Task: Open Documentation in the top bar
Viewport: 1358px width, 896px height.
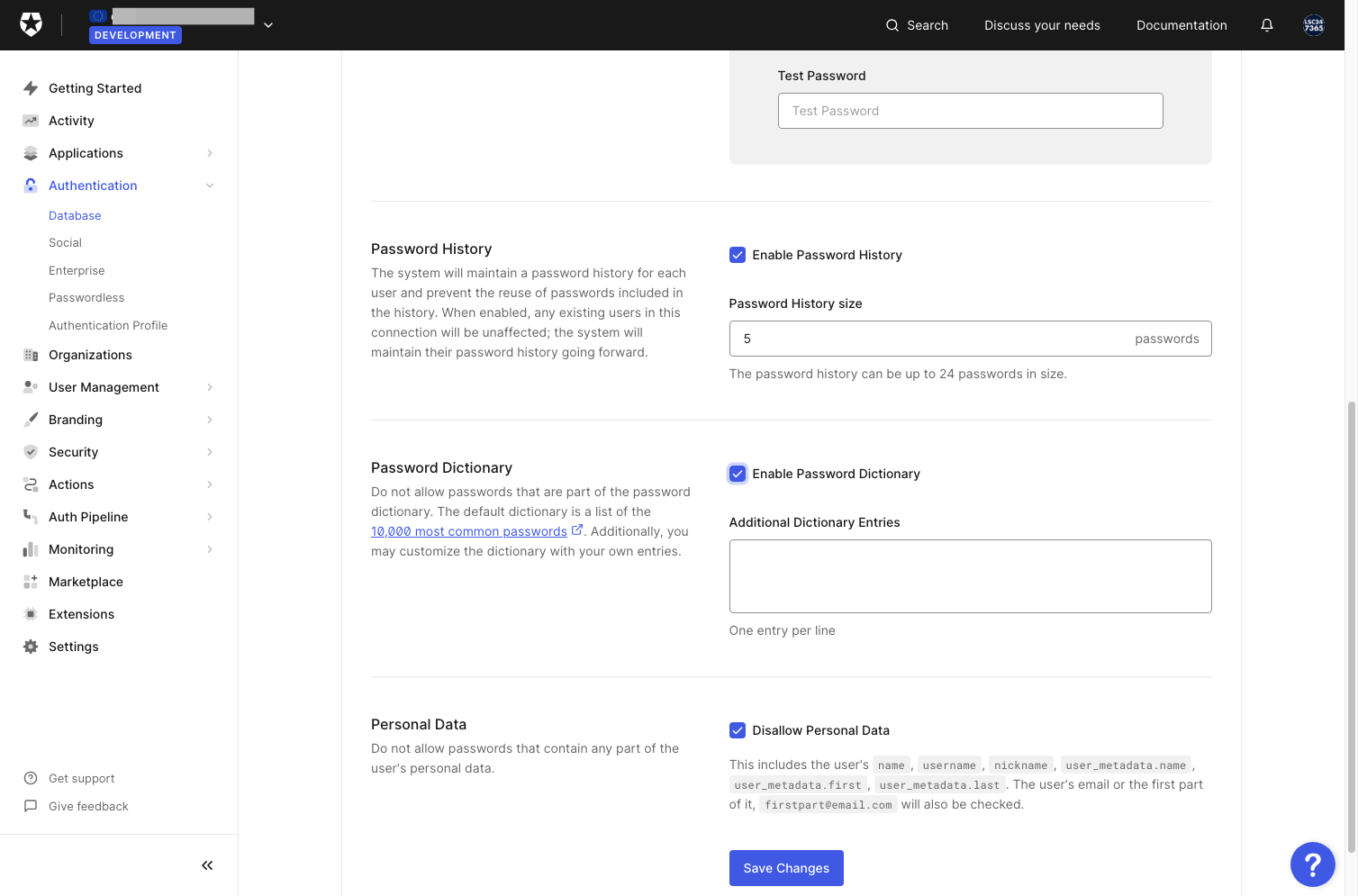Action: coord(1181,25)
